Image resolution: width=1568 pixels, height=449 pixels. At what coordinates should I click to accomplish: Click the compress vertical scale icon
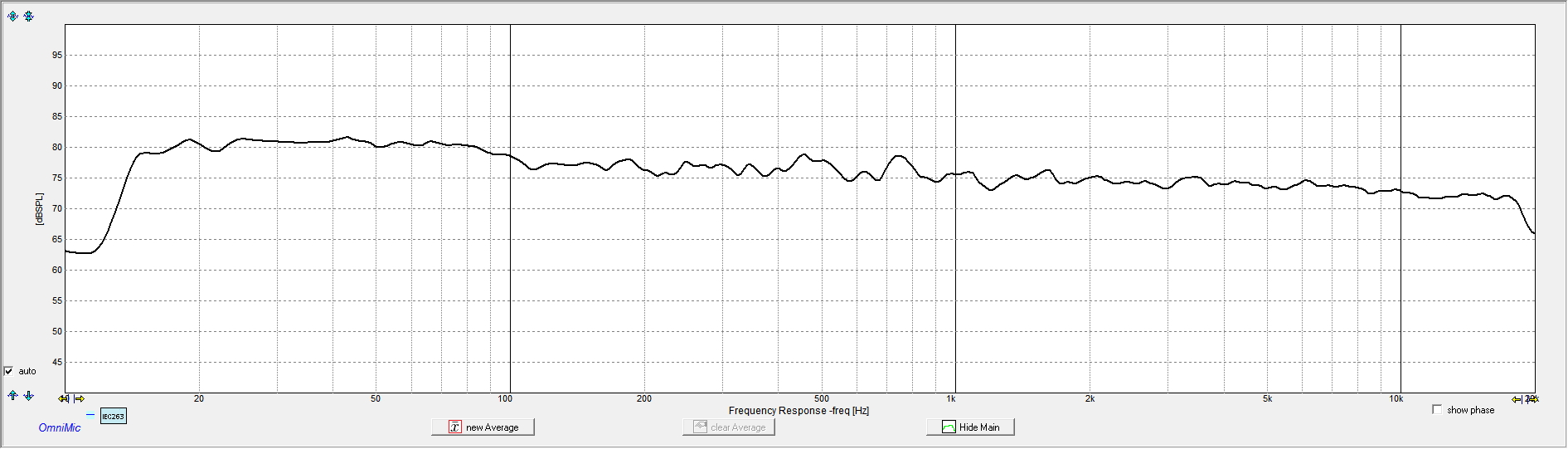(29, 16)
